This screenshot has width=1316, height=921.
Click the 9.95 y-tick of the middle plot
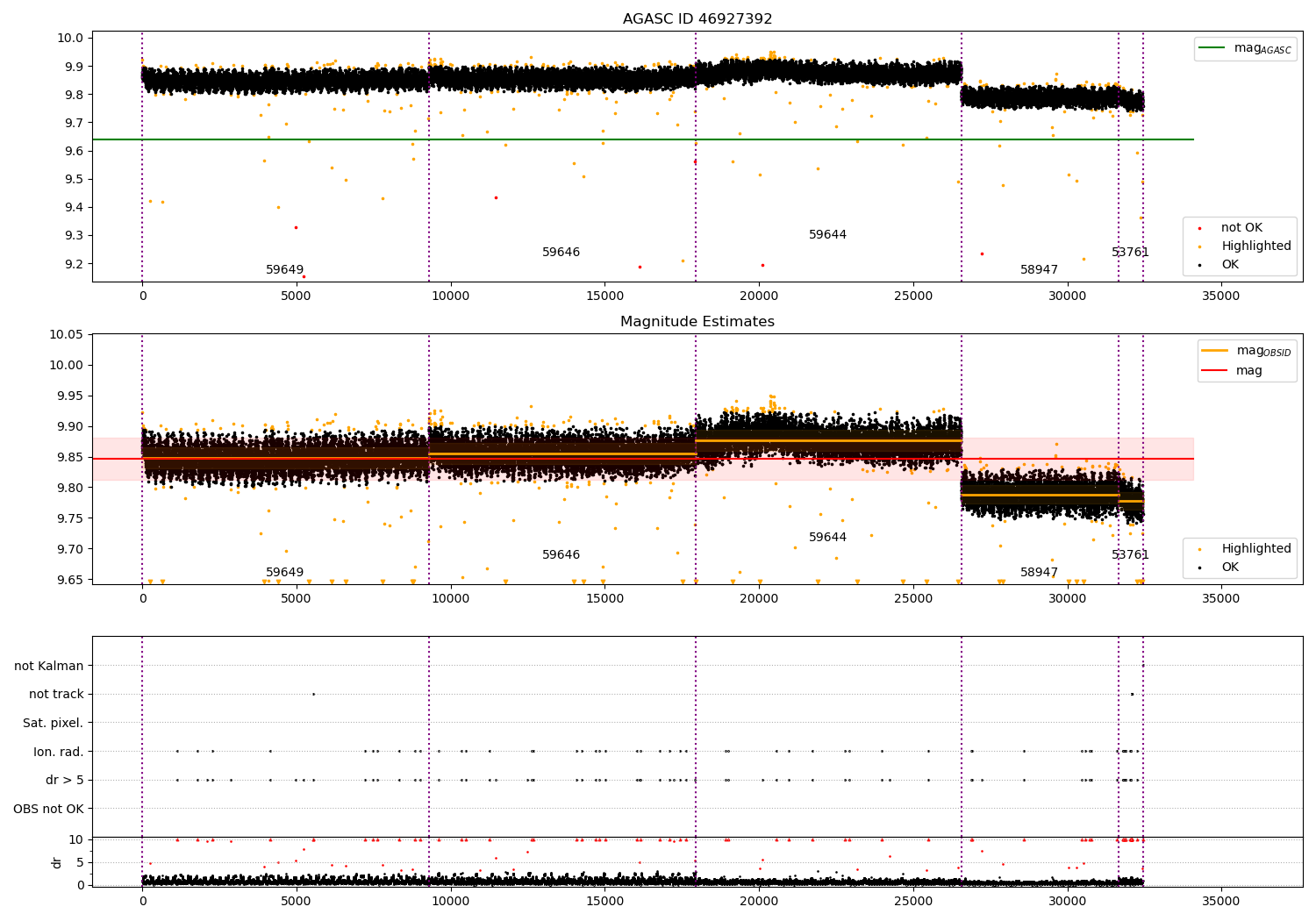tap(71, 396)
